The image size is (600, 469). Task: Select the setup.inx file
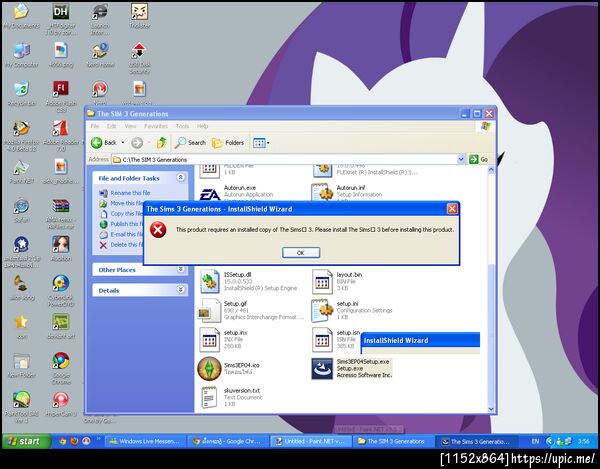[x=223, y=340]
